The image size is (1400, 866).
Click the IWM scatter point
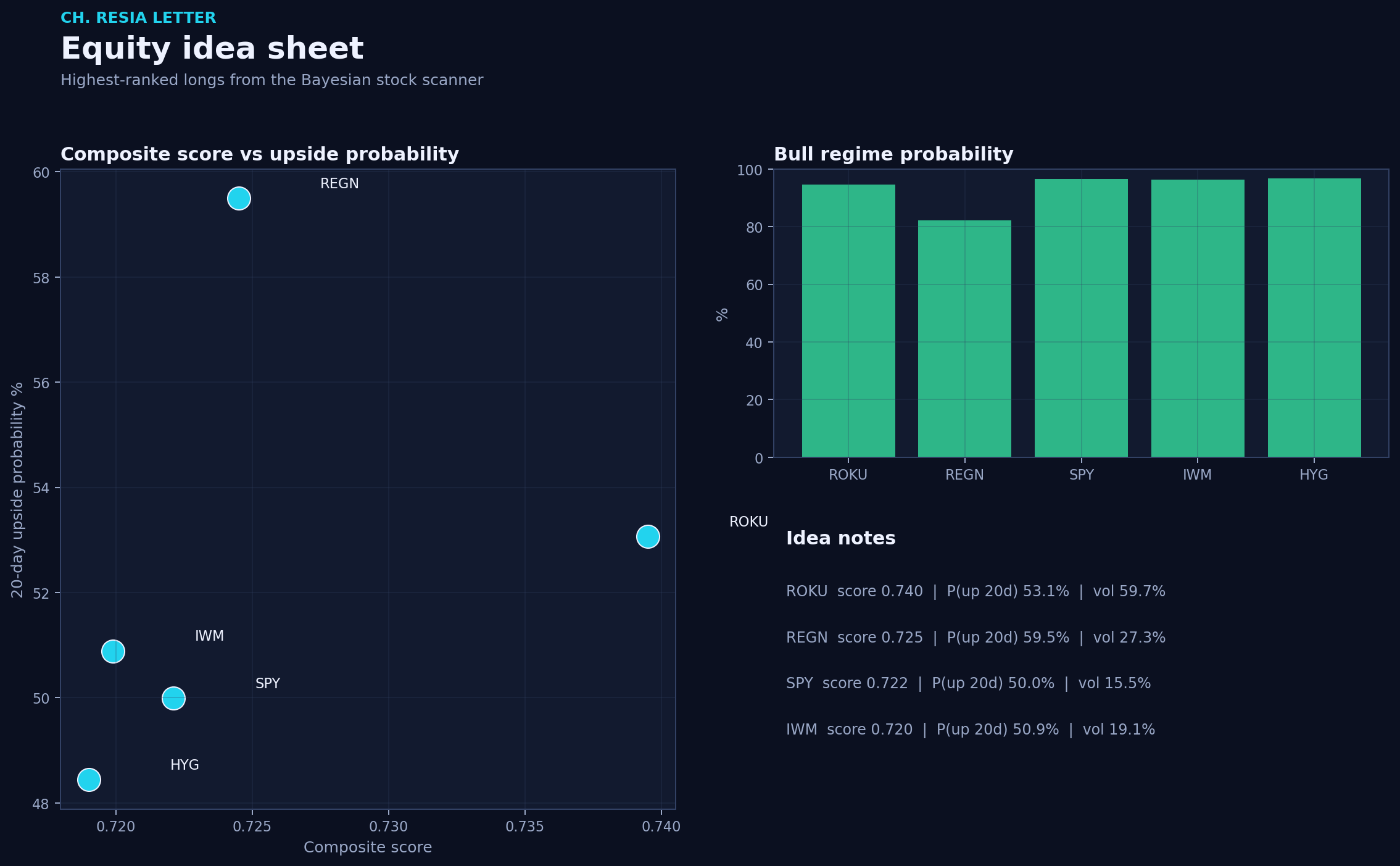113,651
